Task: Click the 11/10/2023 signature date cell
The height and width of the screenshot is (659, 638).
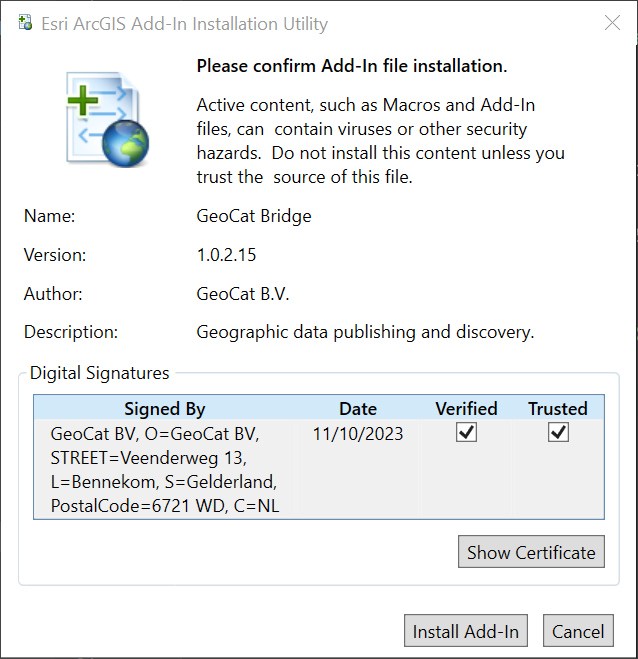Action: pyautogui.click(x=358, y=434)
